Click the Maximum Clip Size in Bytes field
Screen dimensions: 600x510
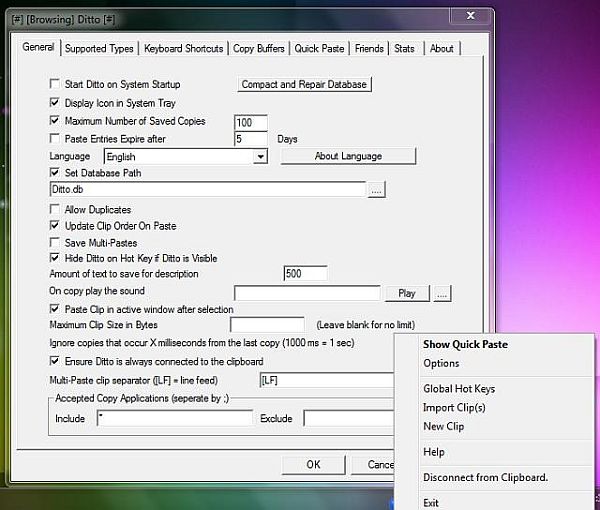click(x=267, y=325)
